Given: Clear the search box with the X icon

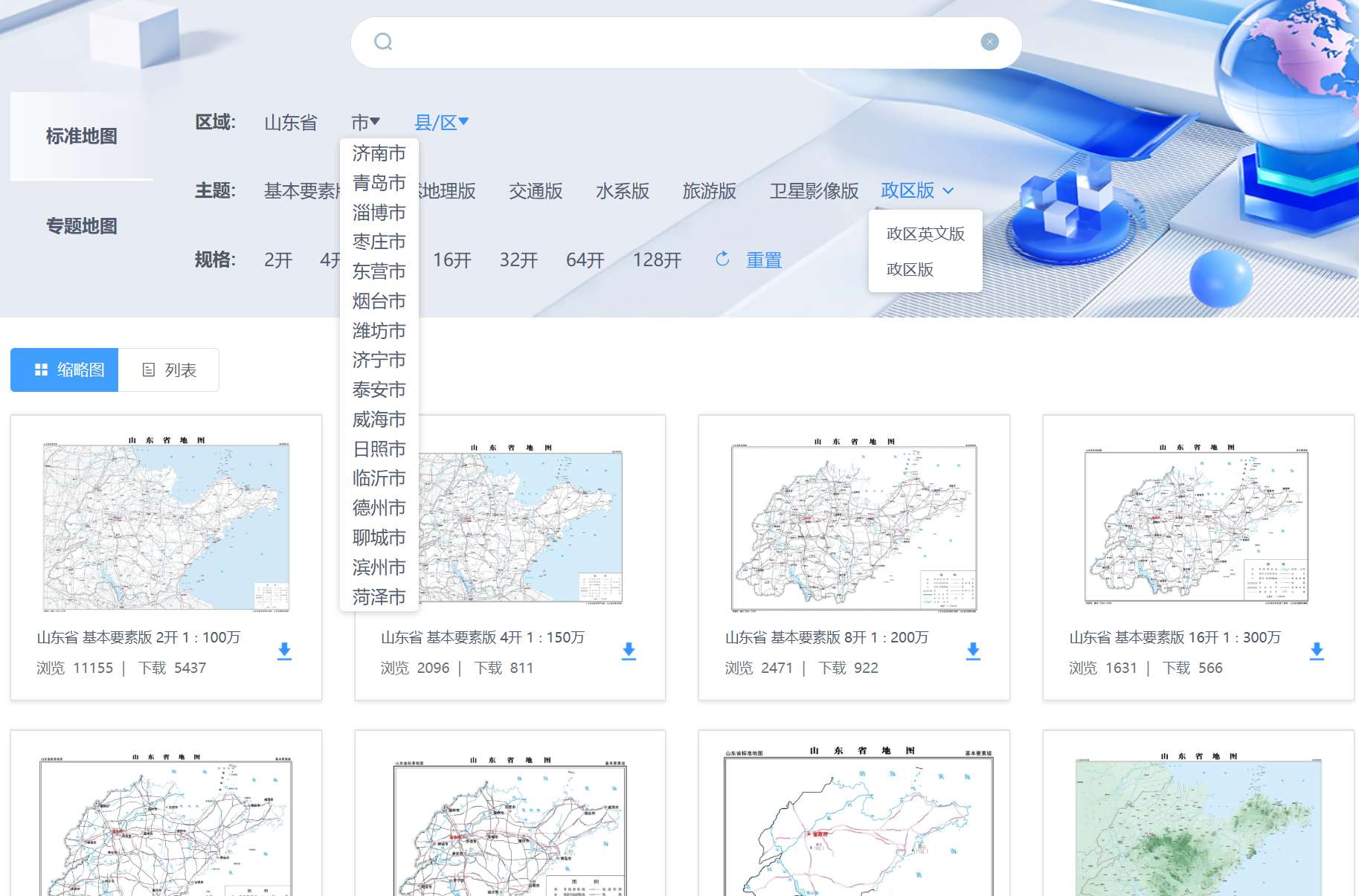Looking at the screenshot, I should click(x=989, y=42).
